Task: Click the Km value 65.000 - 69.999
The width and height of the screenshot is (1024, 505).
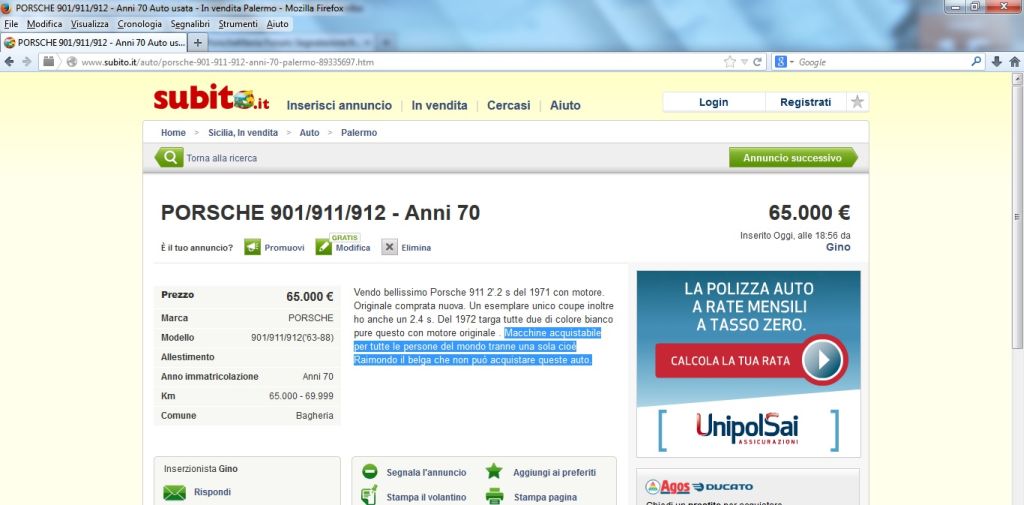Action: point(301,396)
